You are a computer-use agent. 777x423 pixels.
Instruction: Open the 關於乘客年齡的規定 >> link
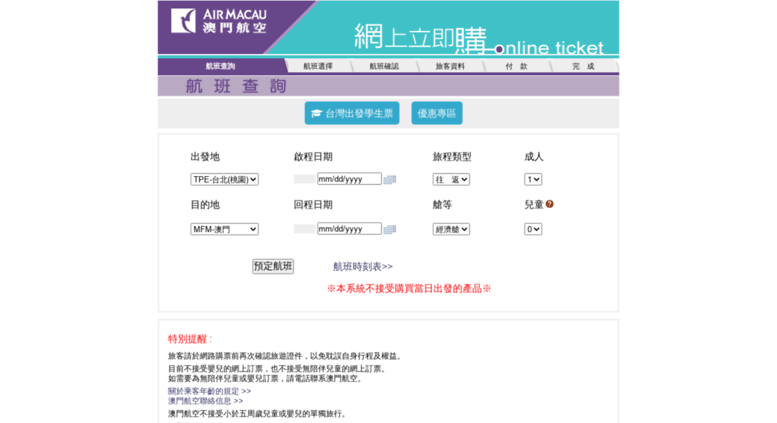[x=209, y=391]
